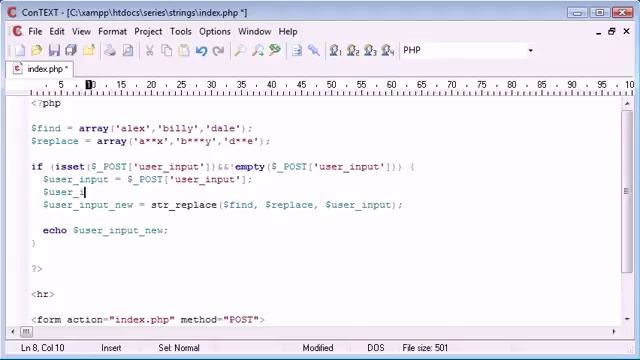
Task: Click the horizontal scrollbar right arrow
Action: click(x=614, y=332)
